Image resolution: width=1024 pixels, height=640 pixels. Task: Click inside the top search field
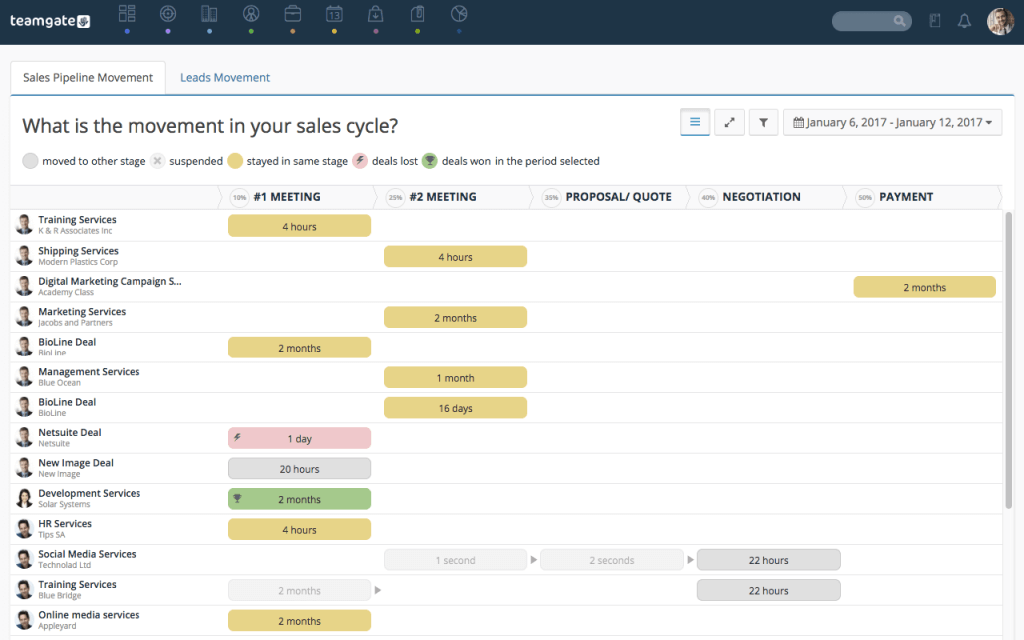click(868, 20)
